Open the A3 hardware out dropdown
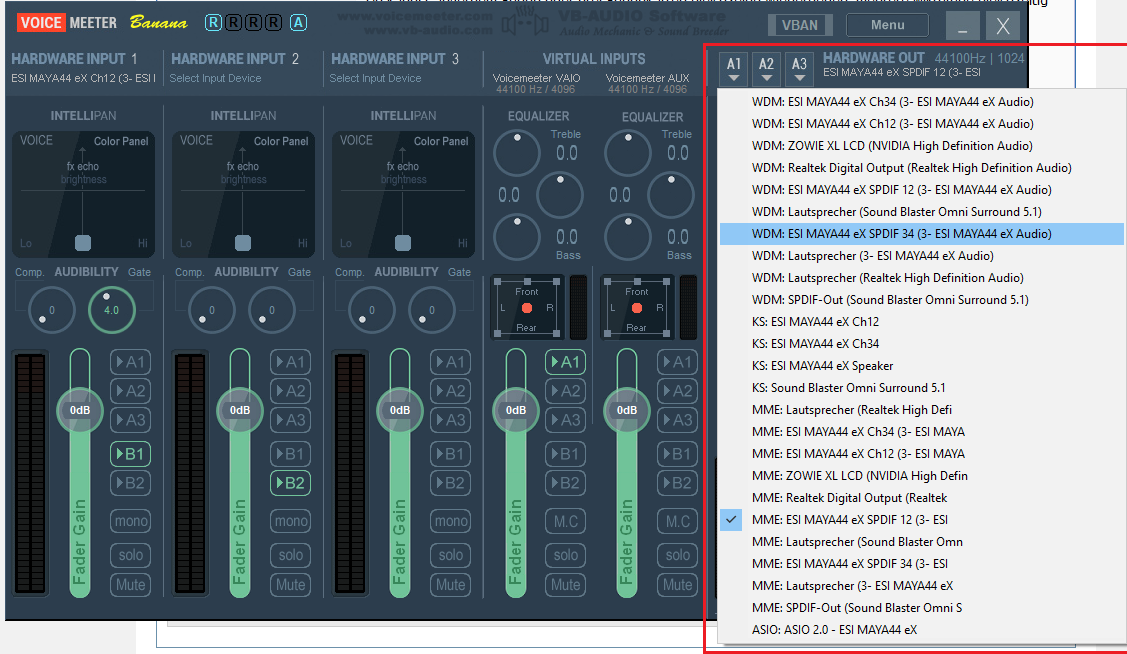Viewport: 1127px width, 654px height. pos(799,68)
